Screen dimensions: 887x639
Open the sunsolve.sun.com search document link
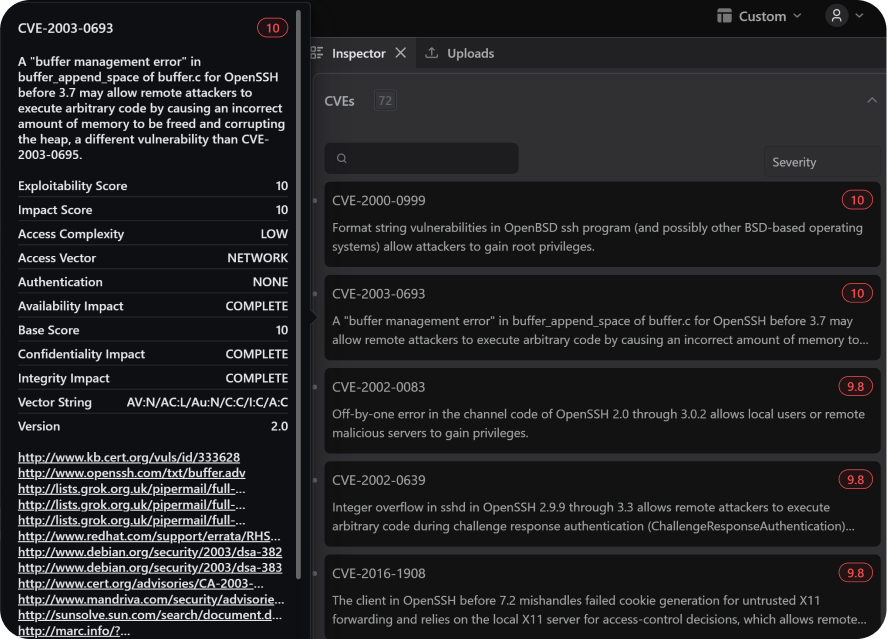[150, 615]
